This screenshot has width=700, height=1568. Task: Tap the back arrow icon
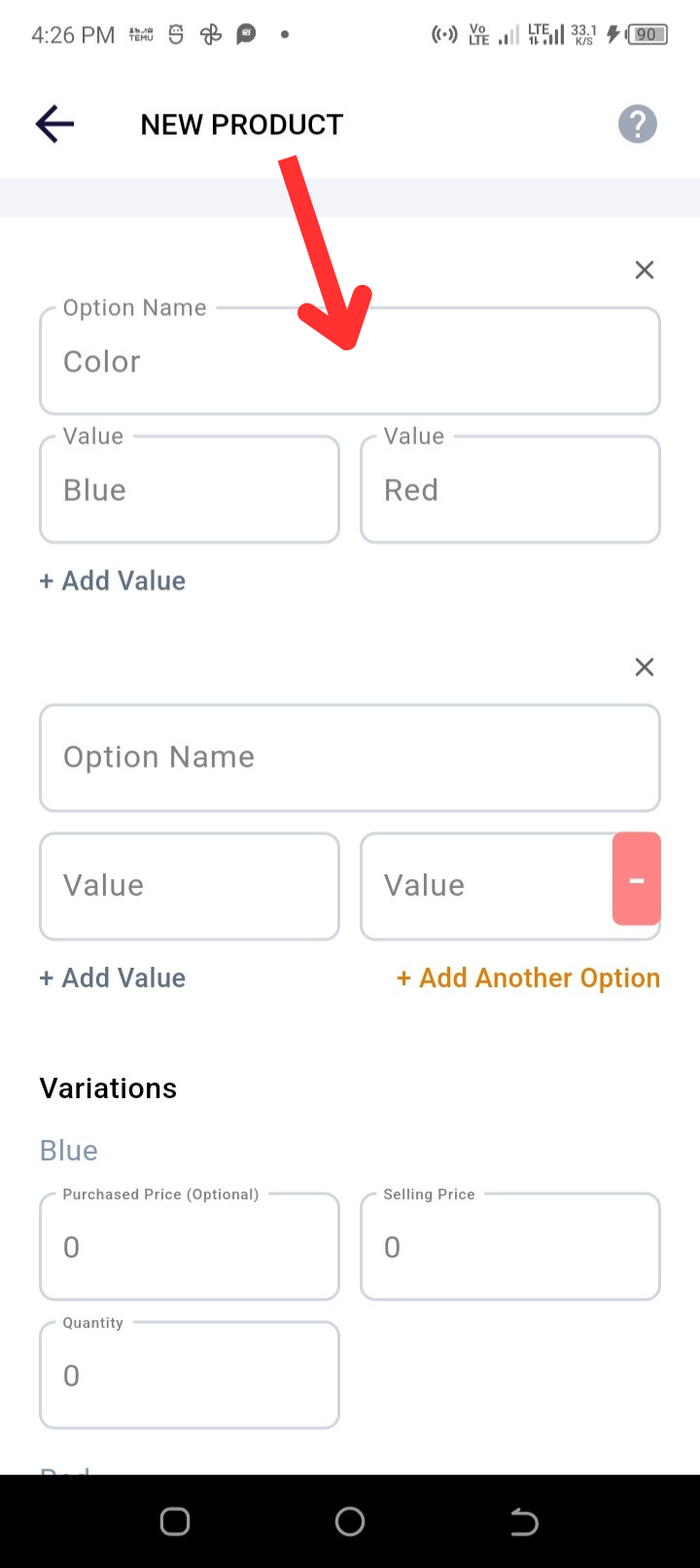click(54, 124)
